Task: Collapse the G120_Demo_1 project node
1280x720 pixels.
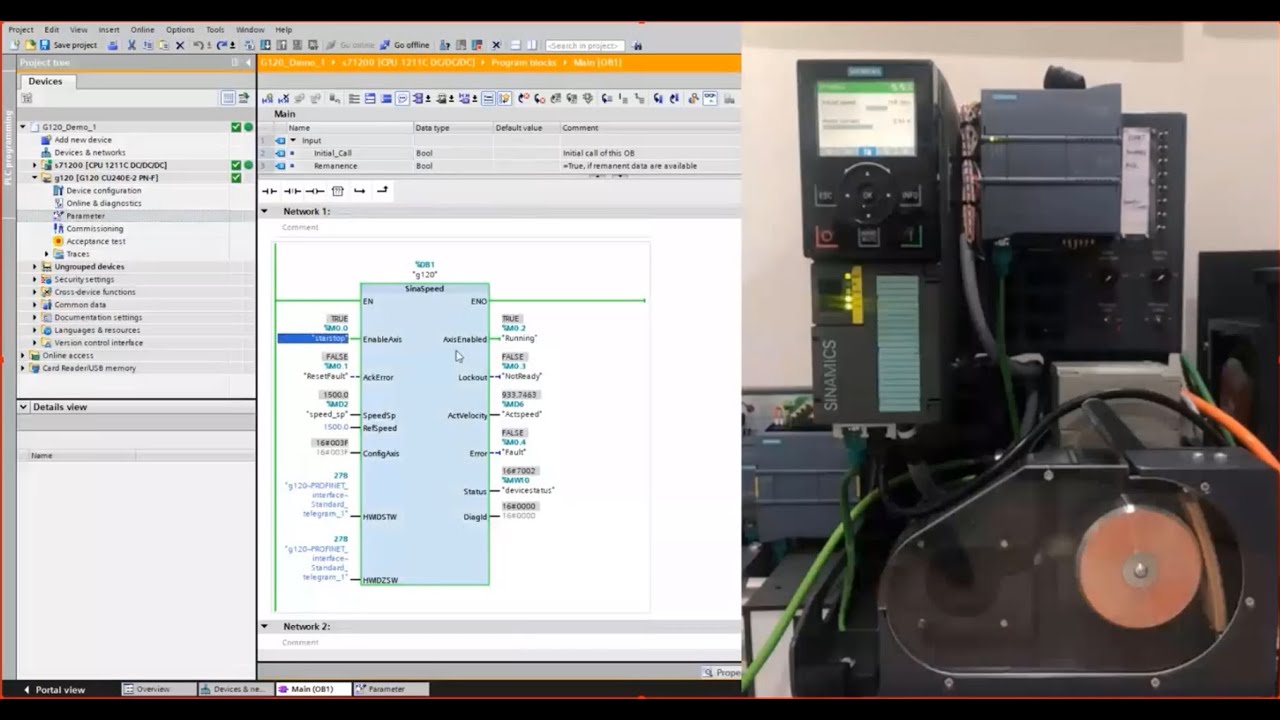Action: click(x=23, y=127)
